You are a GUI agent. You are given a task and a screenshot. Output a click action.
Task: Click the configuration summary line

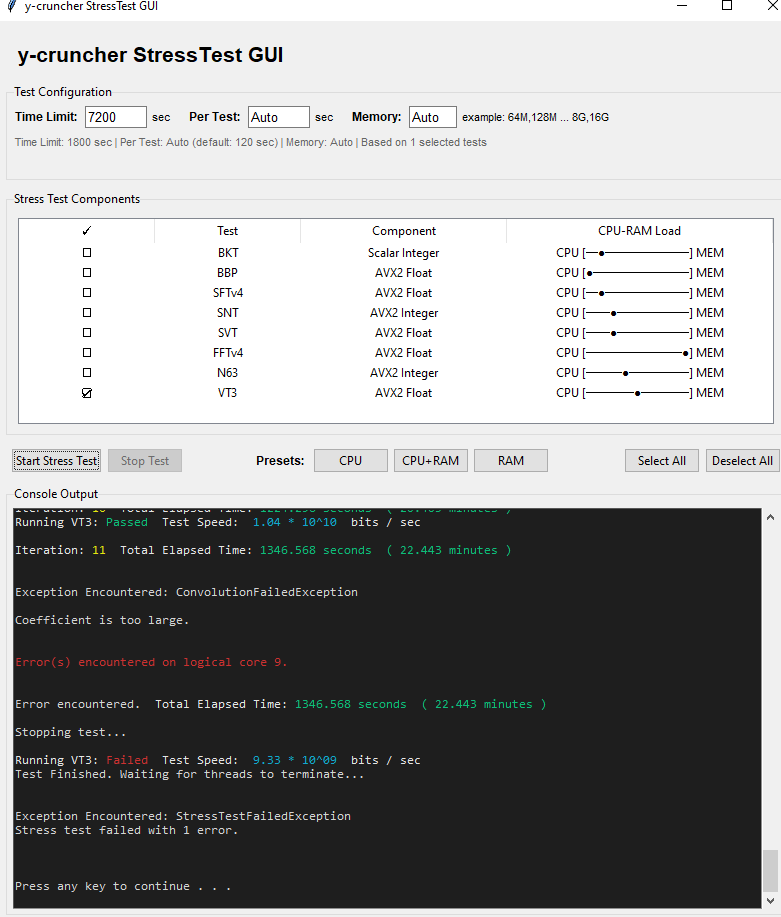pos(250,142)
